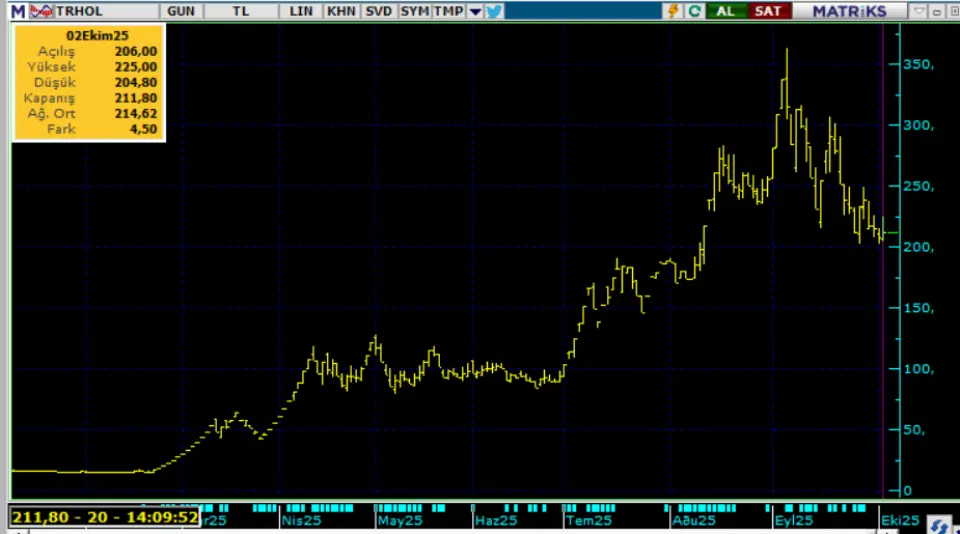Toggle the SVD level option
The width and height of the screenshot is (960, 534).
[378, 11]
